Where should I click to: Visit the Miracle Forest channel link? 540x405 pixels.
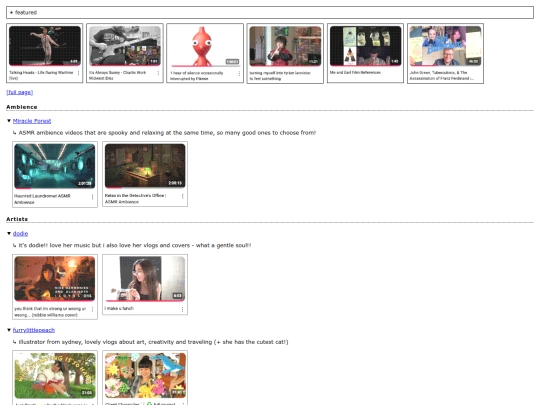click(x=32, y=121)
